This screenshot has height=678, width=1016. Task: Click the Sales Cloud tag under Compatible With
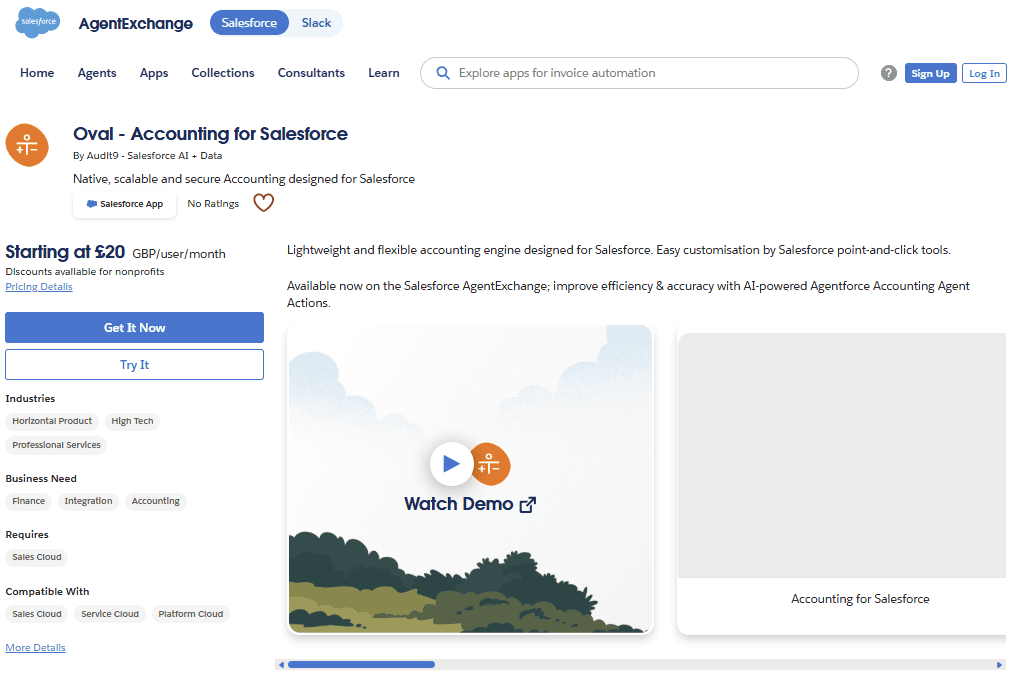pyautogui.click(x=37, y=614)
